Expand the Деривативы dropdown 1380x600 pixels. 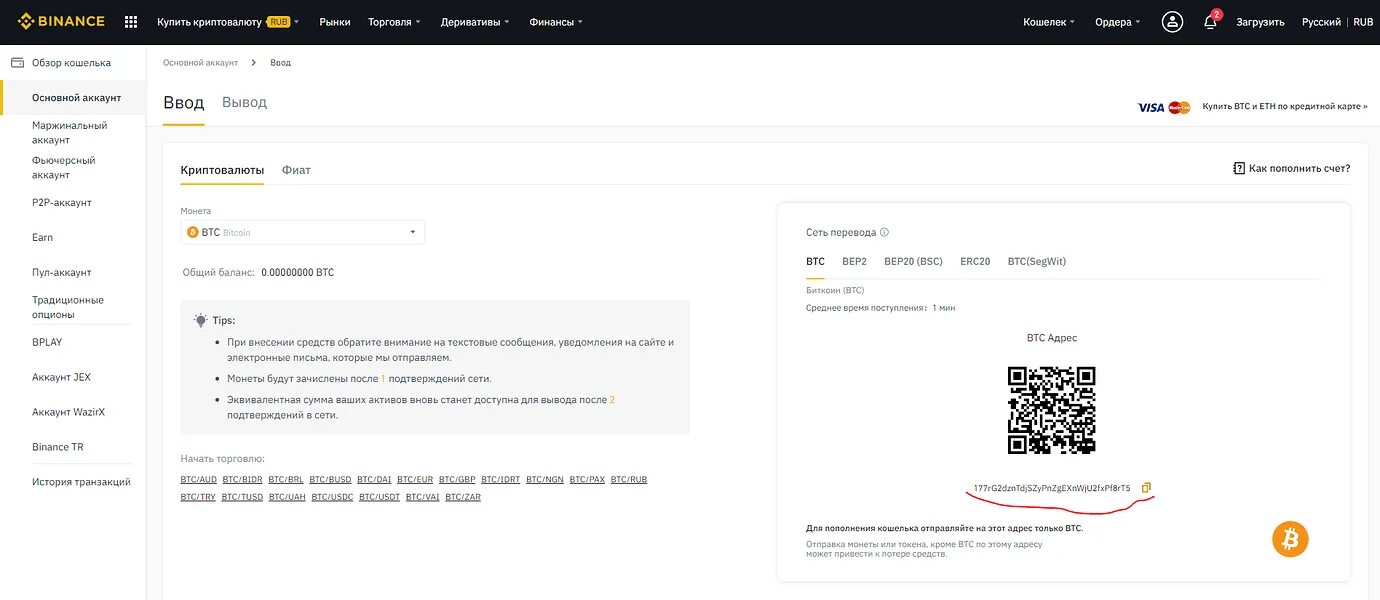tap(474, 22)
